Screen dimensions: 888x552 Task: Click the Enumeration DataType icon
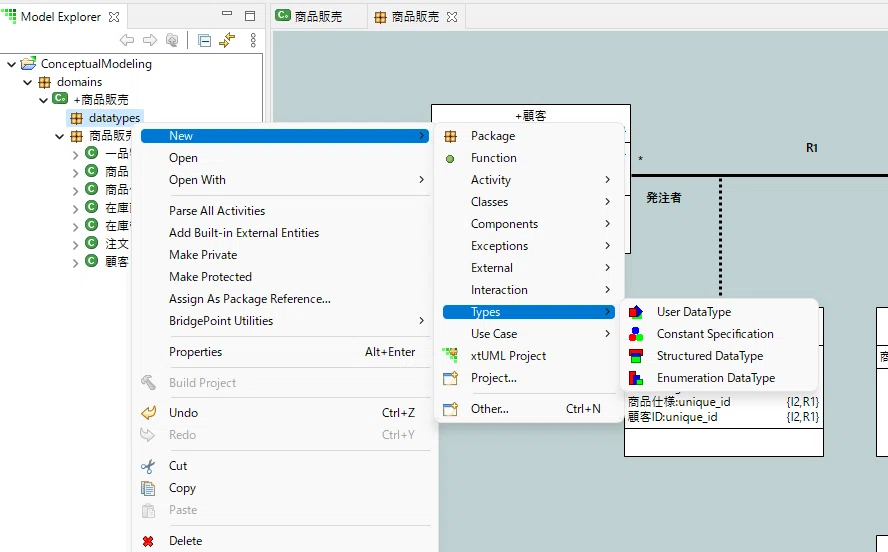(635, 378)
